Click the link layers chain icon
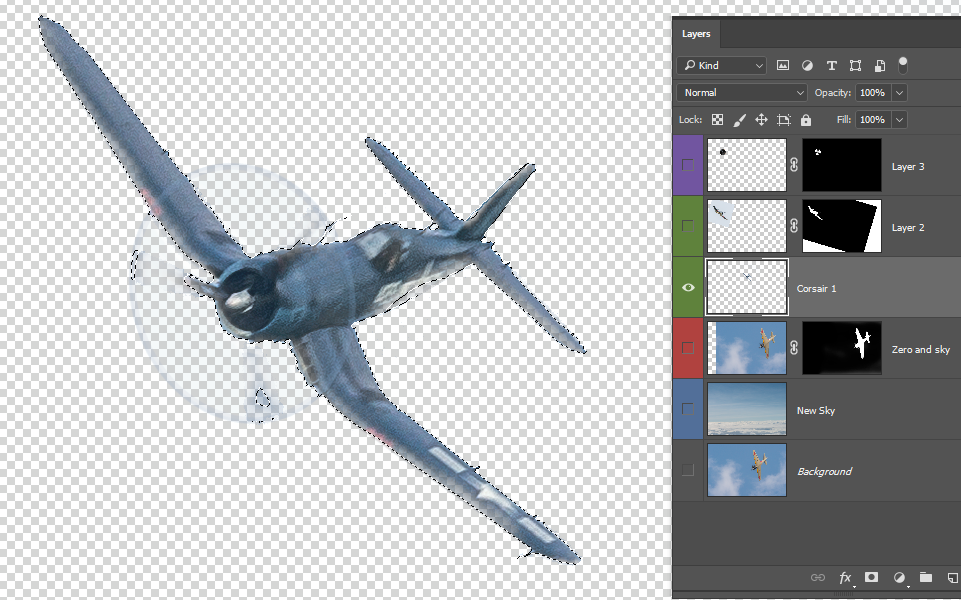The height and width of the screenshot is (600, 961). 818,577
